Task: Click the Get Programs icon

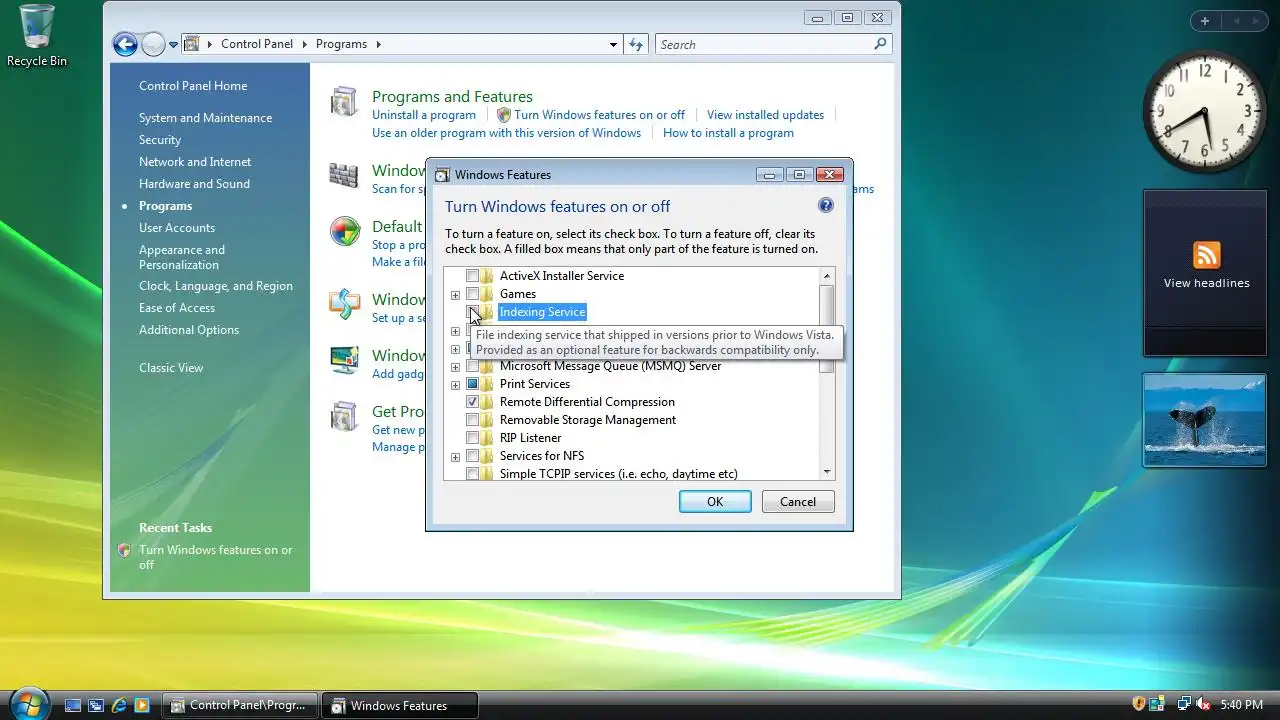Action: coord(344,416)
